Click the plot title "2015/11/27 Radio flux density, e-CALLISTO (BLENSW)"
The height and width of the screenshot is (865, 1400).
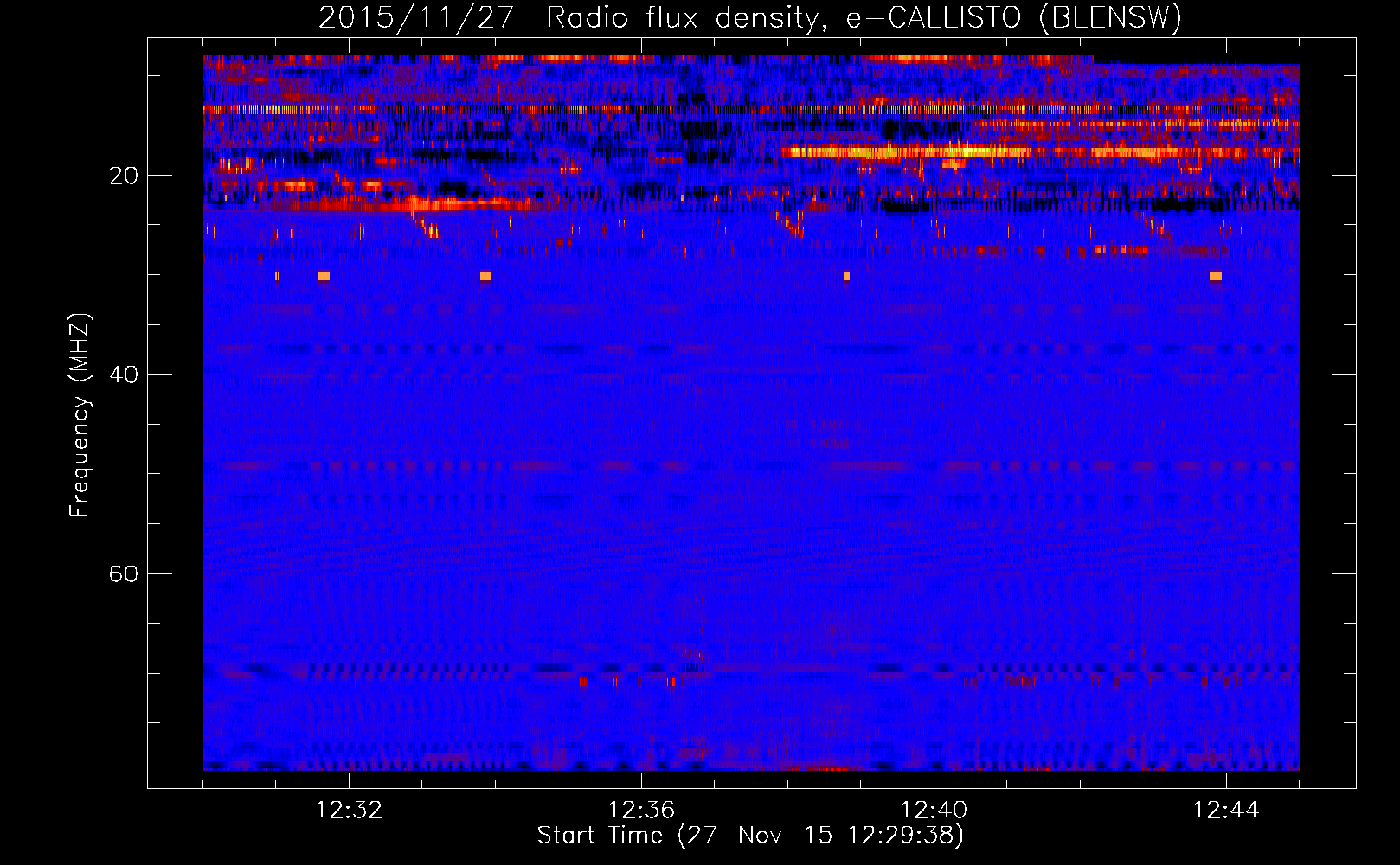pyautogui.click(x=750, y=18)
